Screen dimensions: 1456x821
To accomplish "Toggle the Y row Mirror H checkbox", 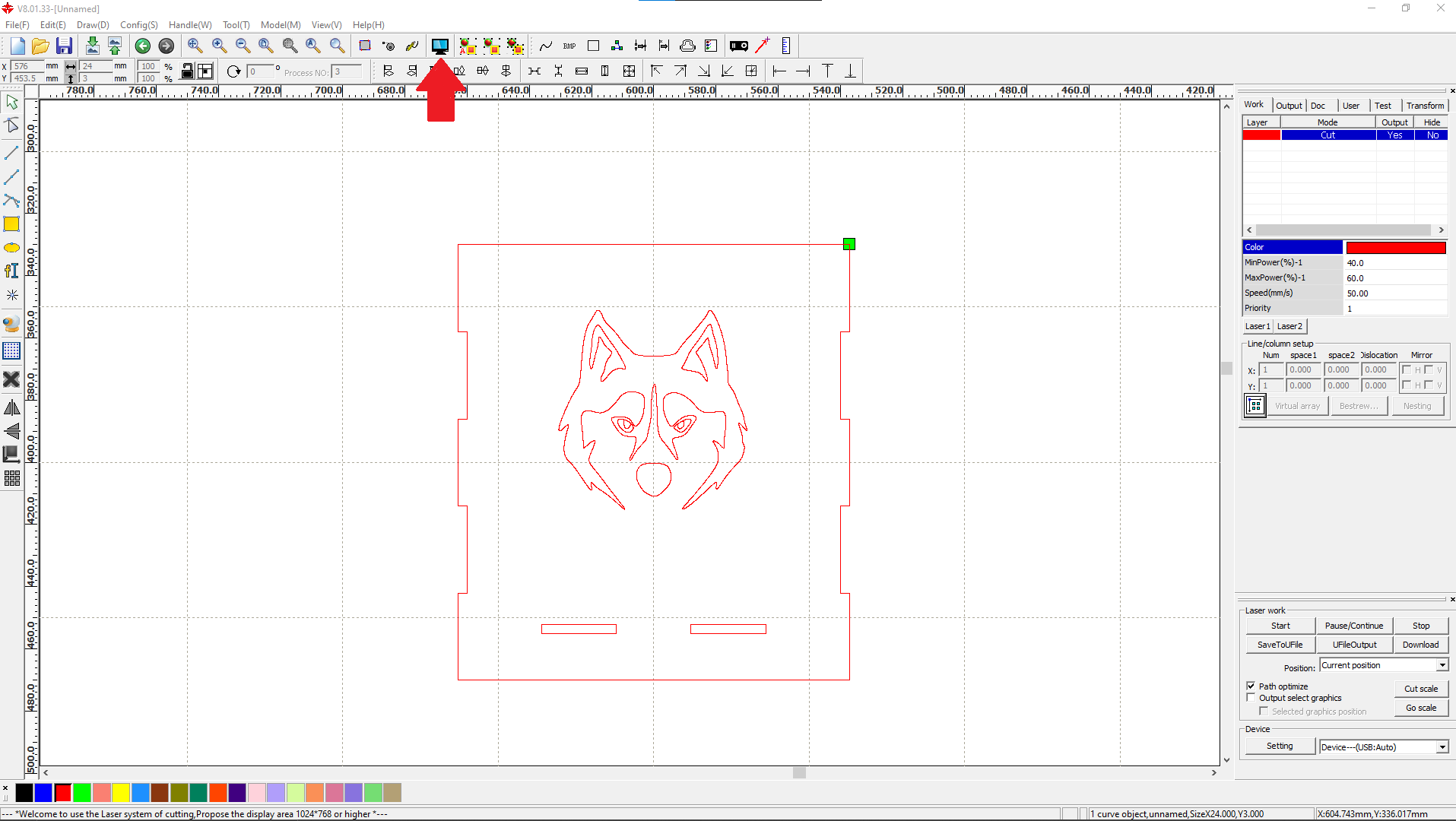I will (x=1407, y=385).
